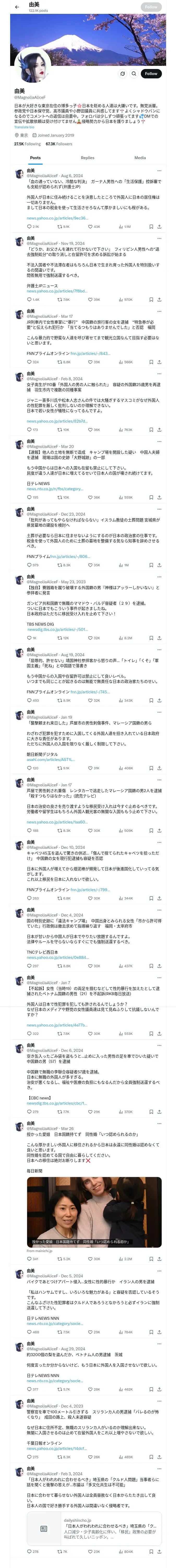
Task: Switch to the Replies tab
Action: 87,158
